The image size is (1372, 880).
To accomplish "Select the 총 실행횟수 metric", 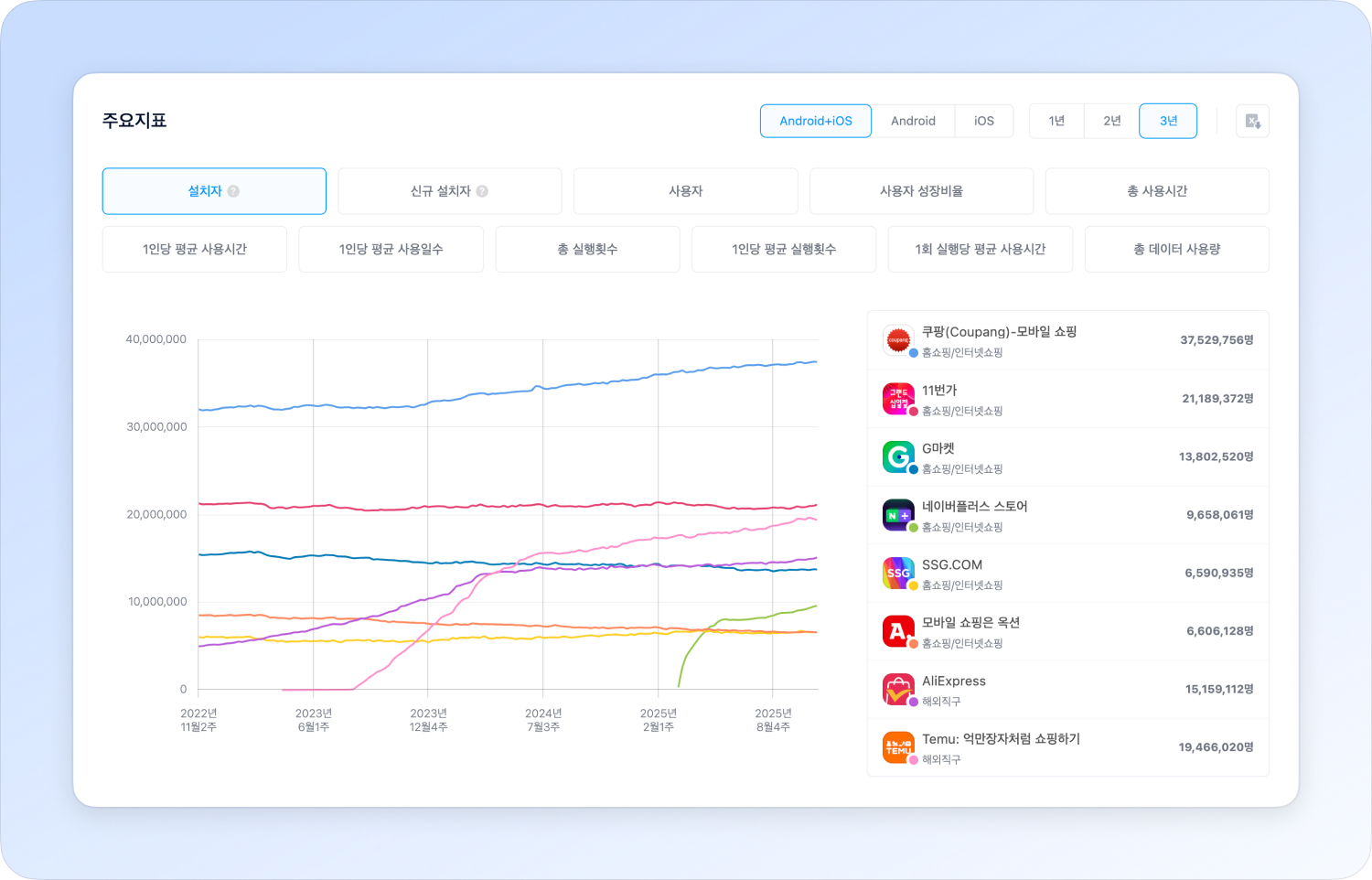I will (x=587, y=249).
